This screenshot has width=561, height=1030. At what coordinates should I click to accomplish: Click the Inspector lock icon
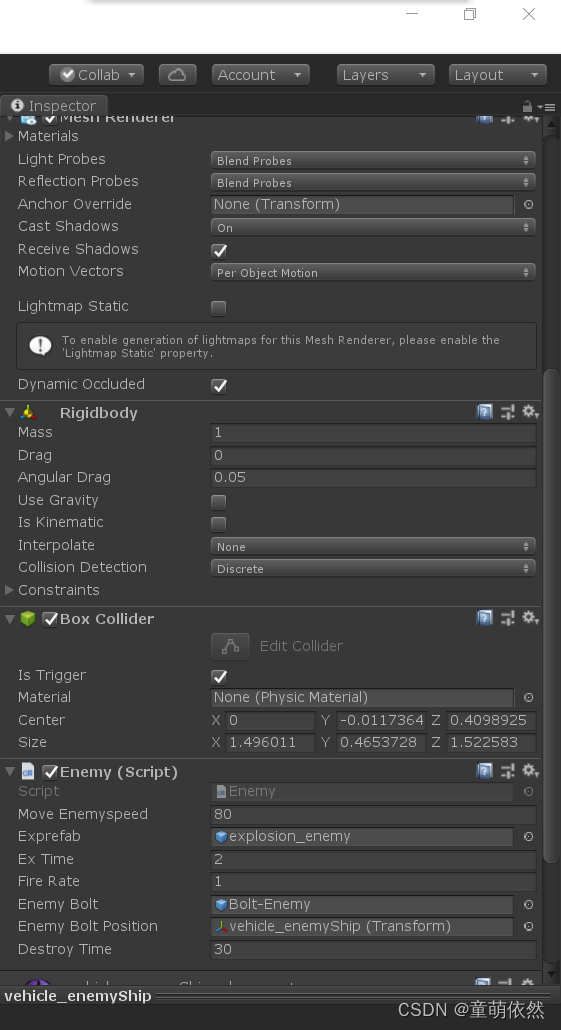point(527,106)
